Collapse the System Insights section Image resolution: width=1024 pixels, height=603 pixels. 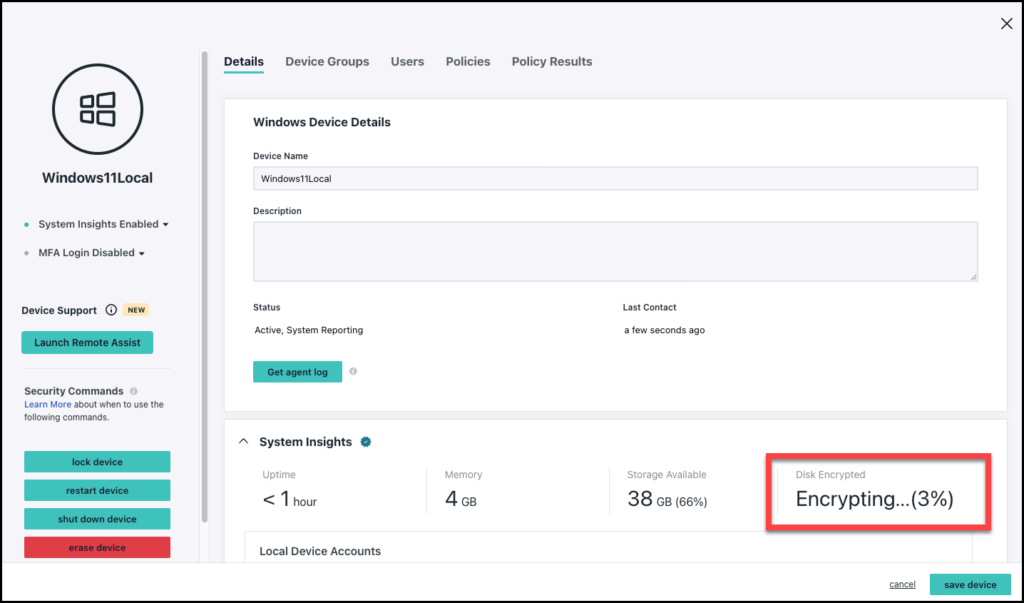pos(243,442)
